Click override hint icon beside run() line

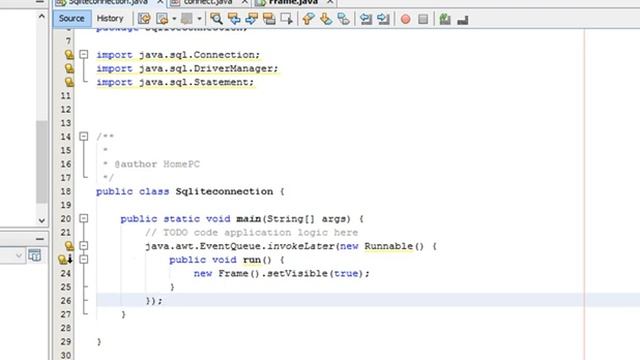(x=65, y=259)
